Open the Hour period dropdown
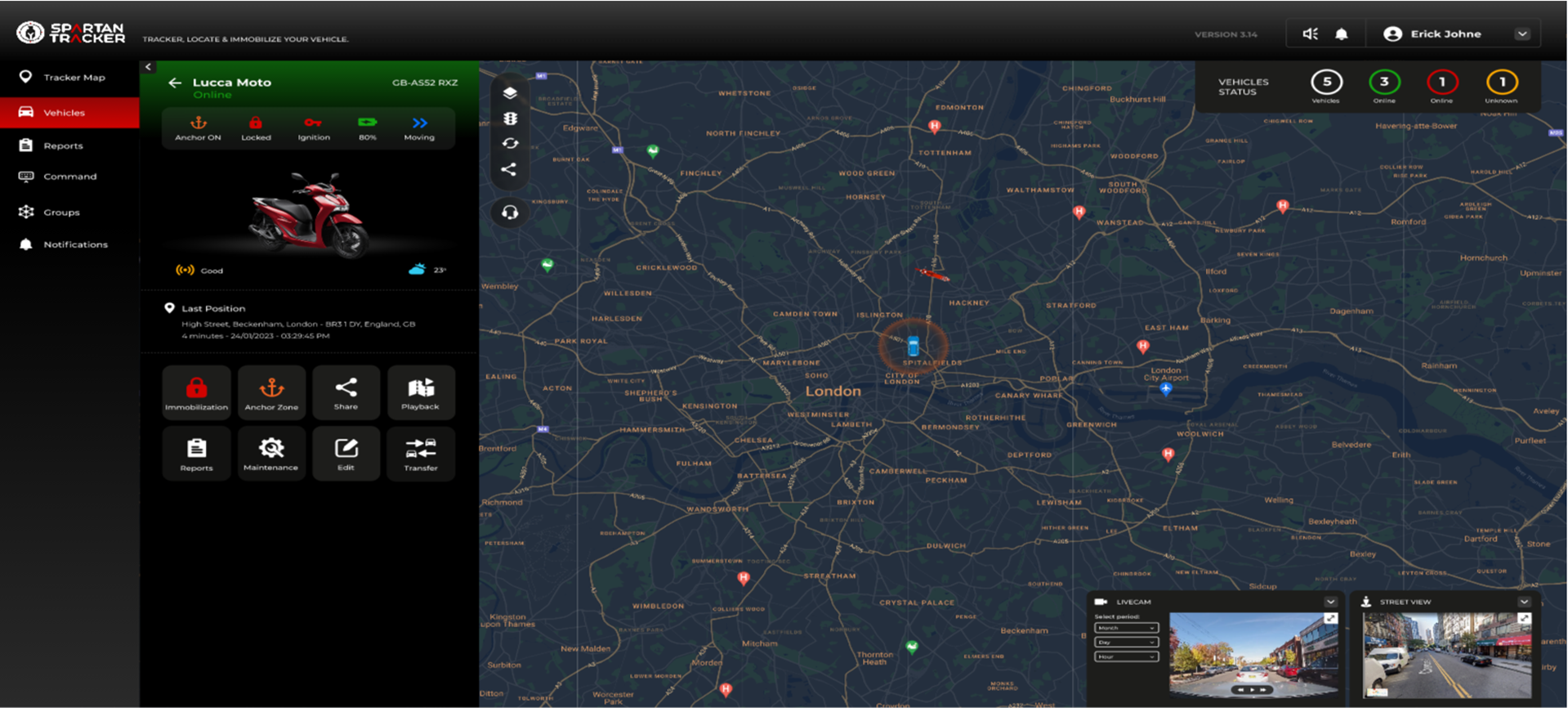The width and height of the screenshot is (1568, 708). click(1126, 656)
